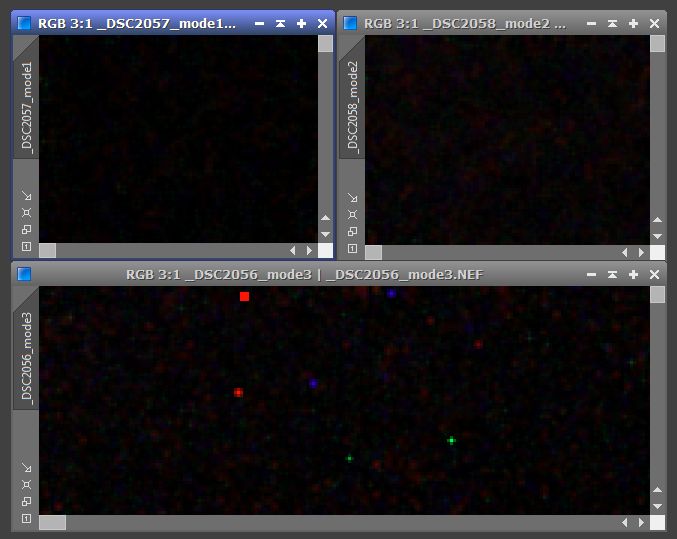Click the 1:1 zoom icon in the mode3 window sidebar
Image resolution: width=677 pixels, height=539 pixels.
pos(27,518)
